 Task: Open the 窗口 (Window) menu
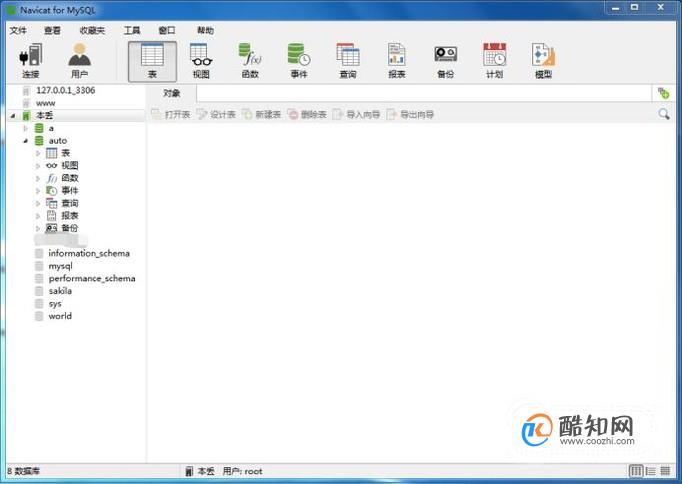point(167,30)
